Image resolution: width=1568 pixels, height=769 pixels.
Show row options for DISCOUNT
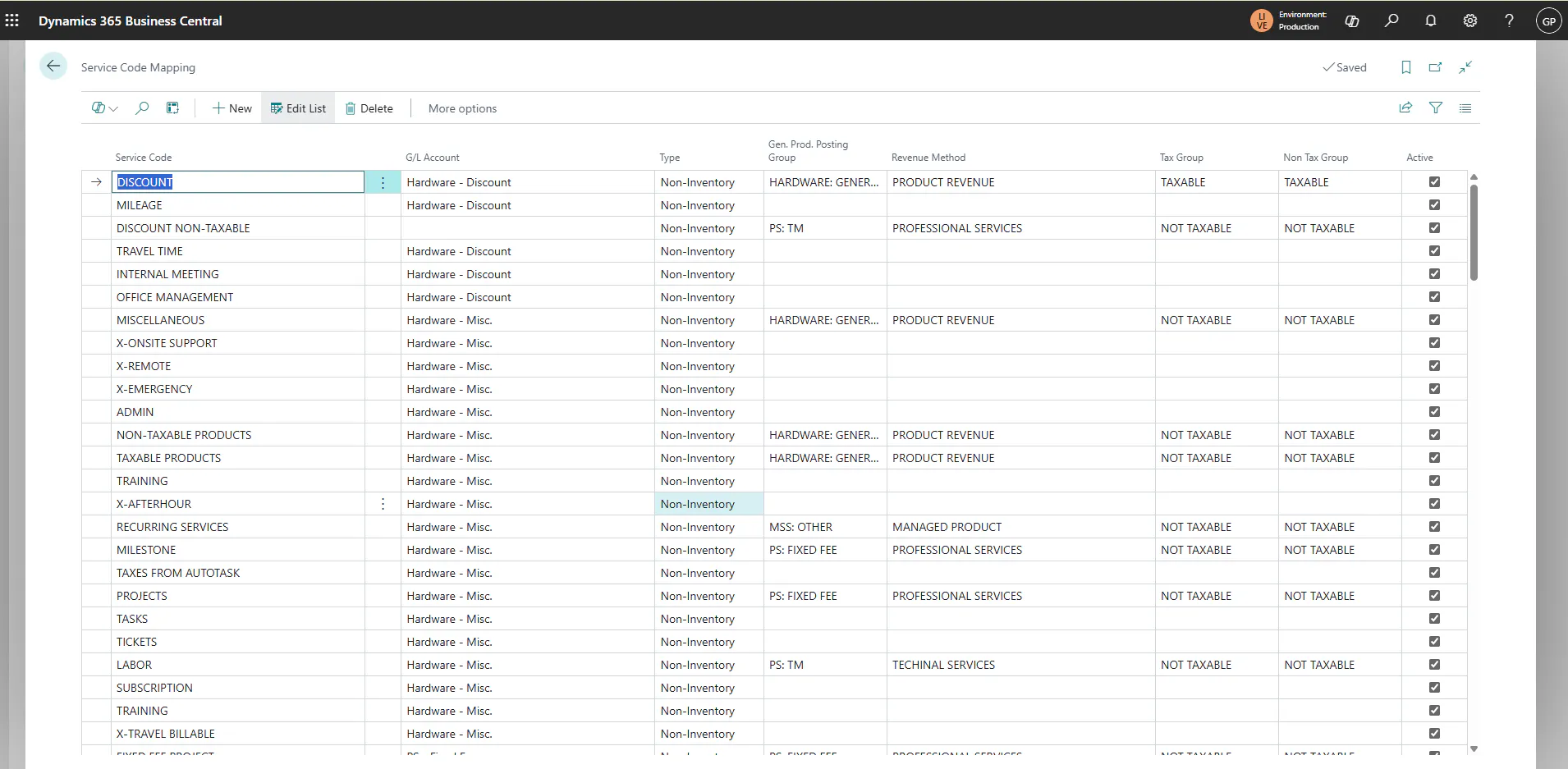point(383,182)
